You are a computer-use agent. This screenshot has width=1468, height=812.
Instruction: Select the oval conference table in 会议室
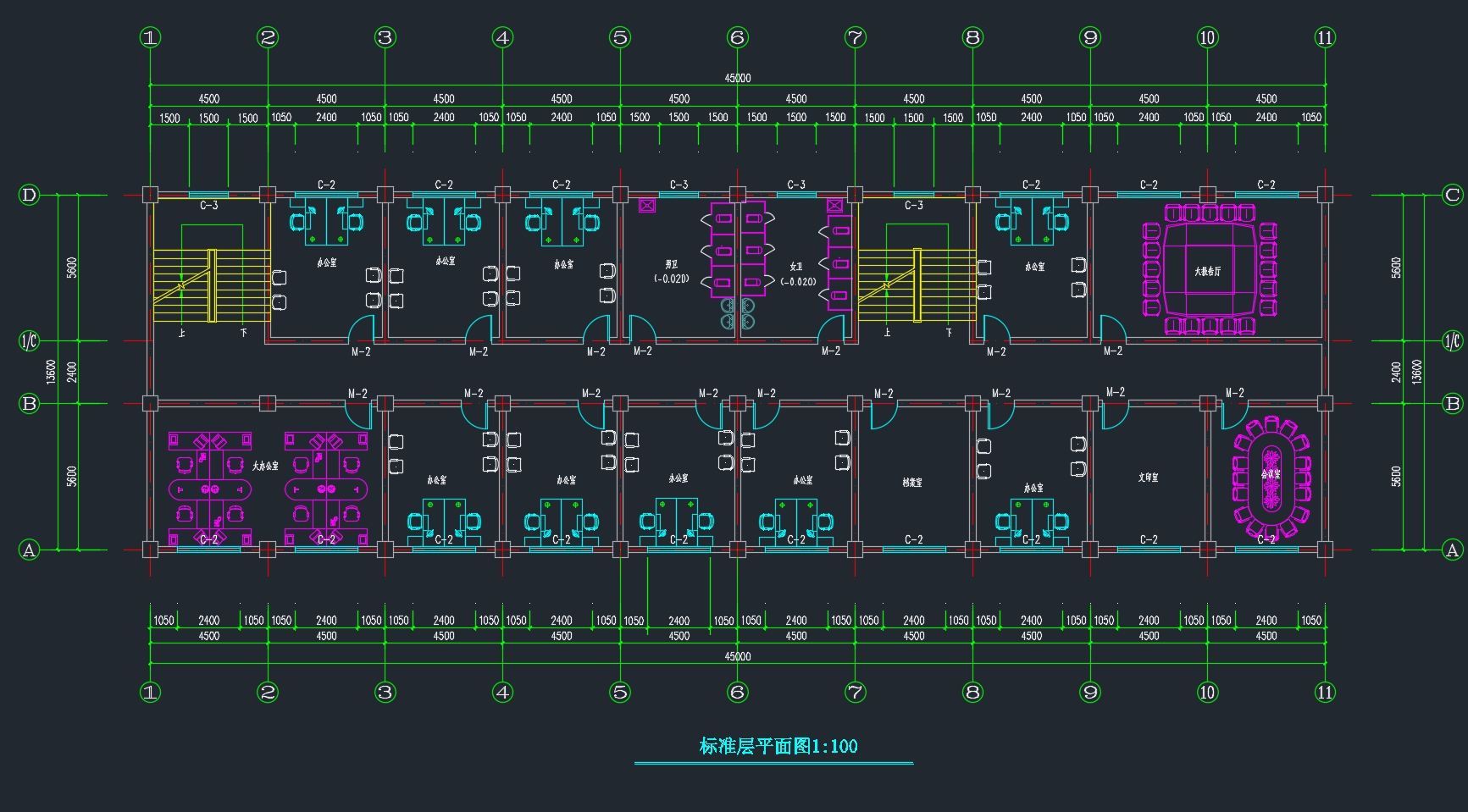1271,478
